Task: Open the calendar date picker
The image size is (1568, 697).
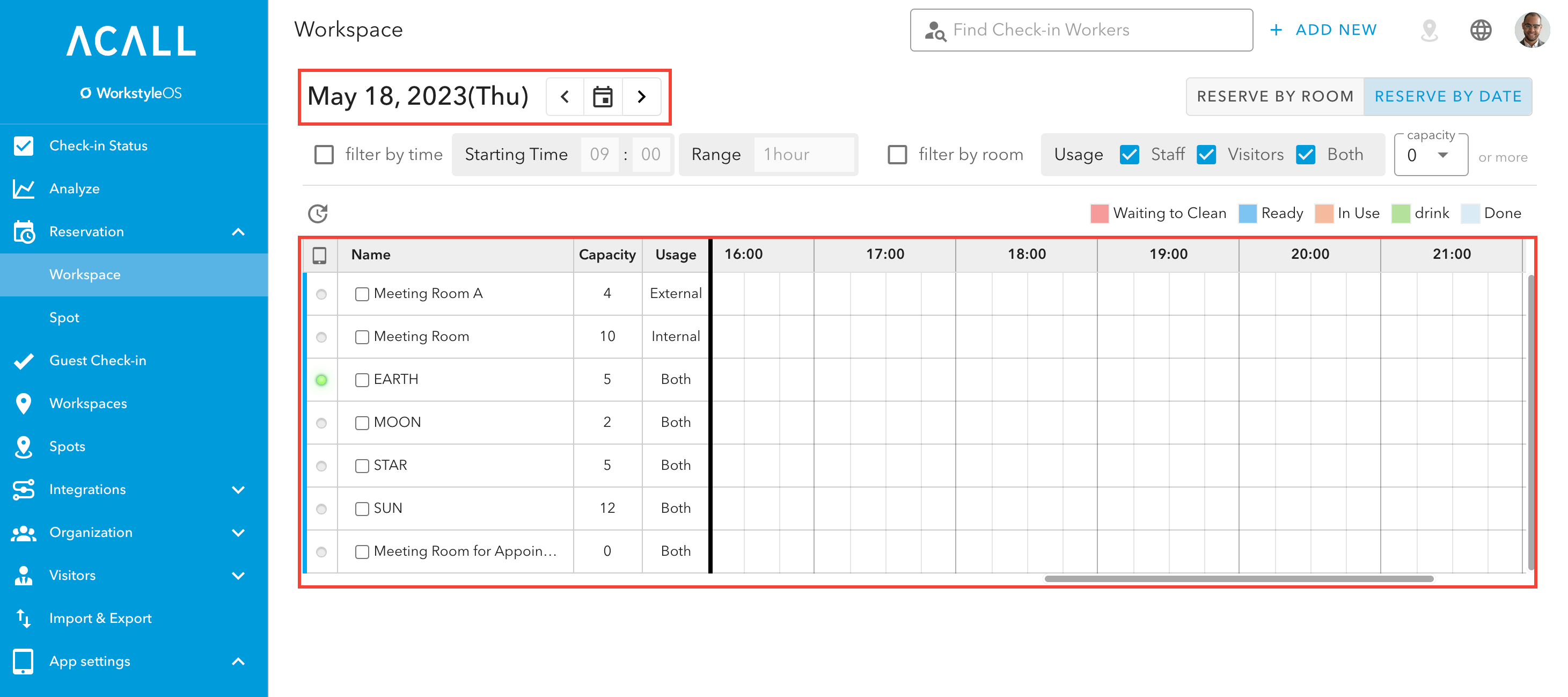Action: 603,96
